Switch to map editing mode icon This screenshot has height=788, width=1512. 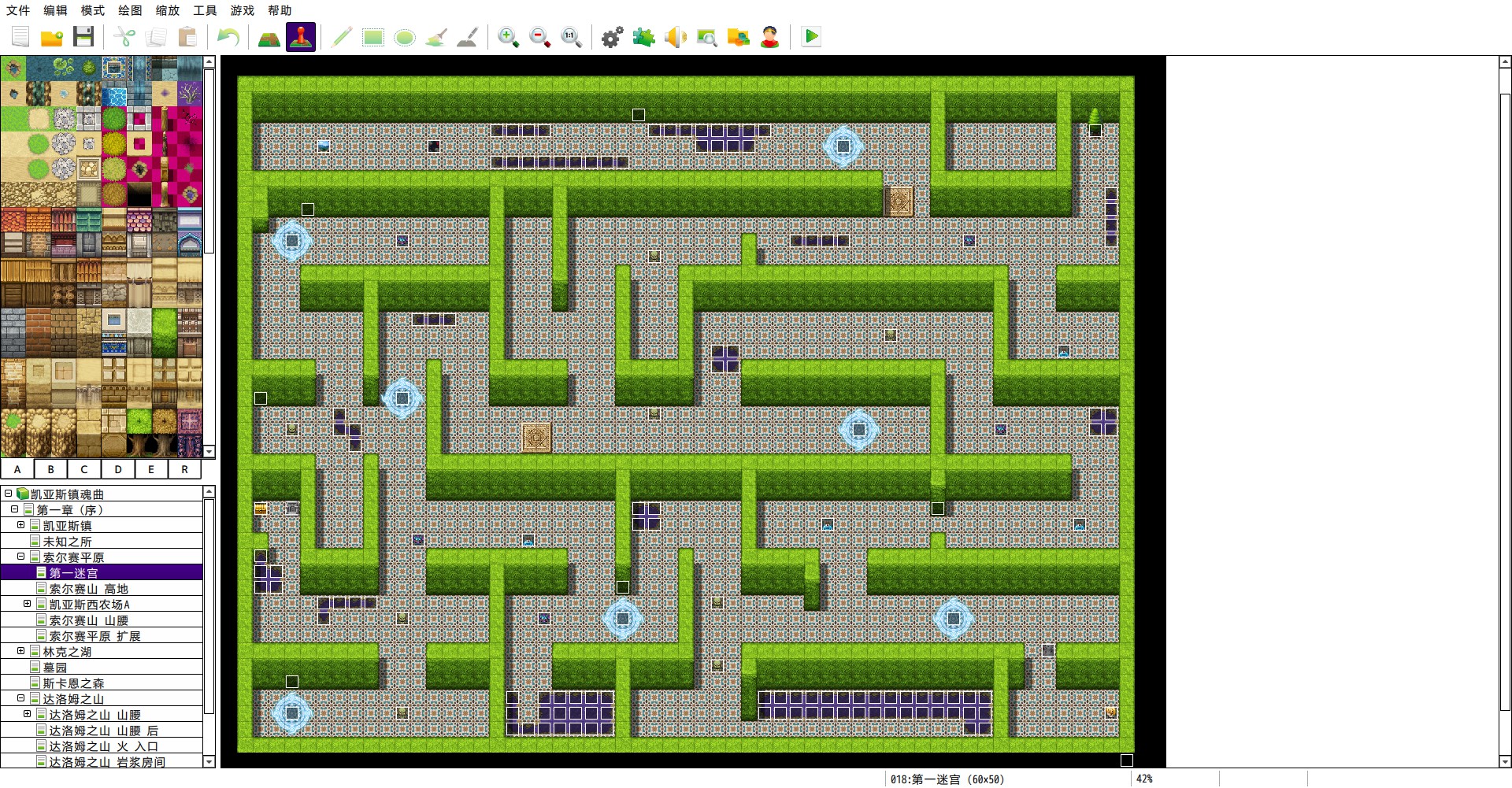click(269, 37)
